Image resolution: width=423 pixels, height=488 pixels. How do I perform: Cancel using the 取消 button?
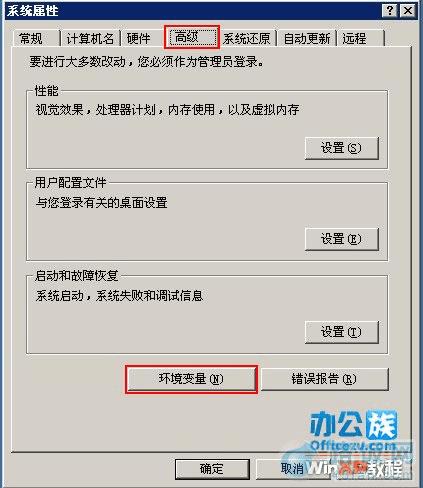pos(292,469)
